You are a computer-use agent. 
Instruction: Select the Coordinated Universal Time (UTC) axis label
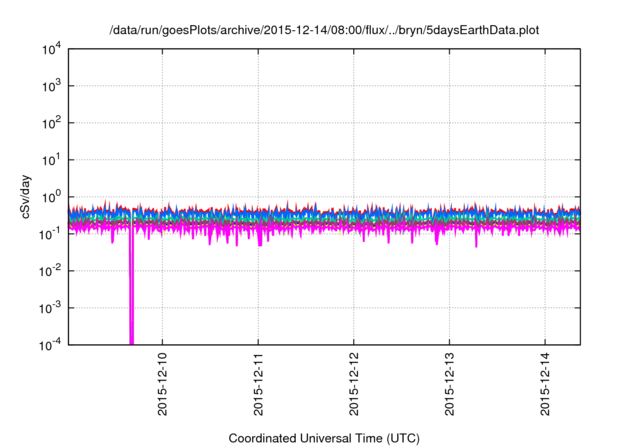pos(324,438)
